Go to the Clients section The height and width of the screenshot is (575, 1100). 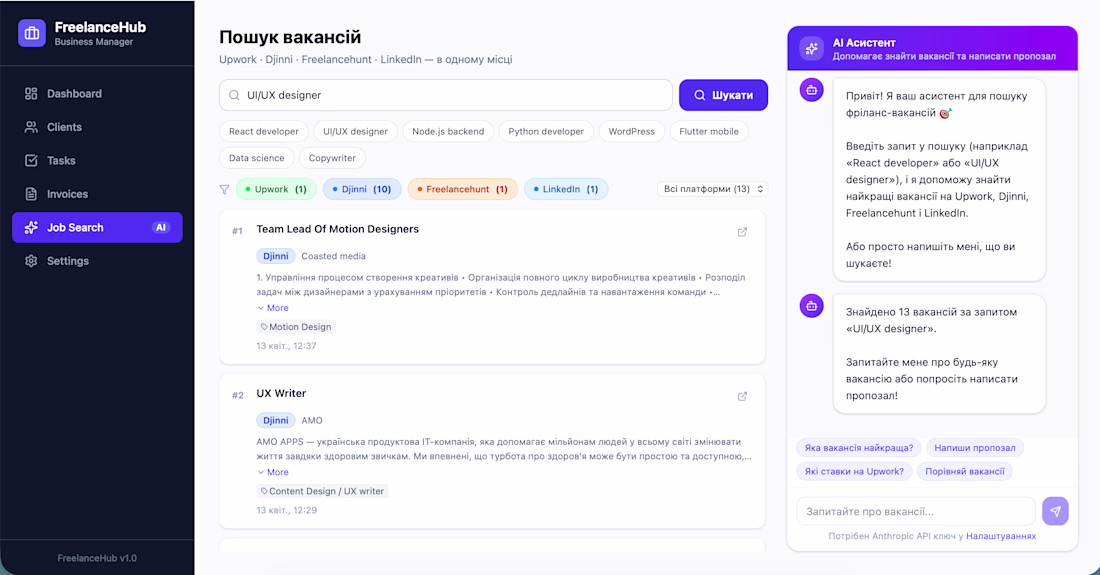(x=98, y=127)
